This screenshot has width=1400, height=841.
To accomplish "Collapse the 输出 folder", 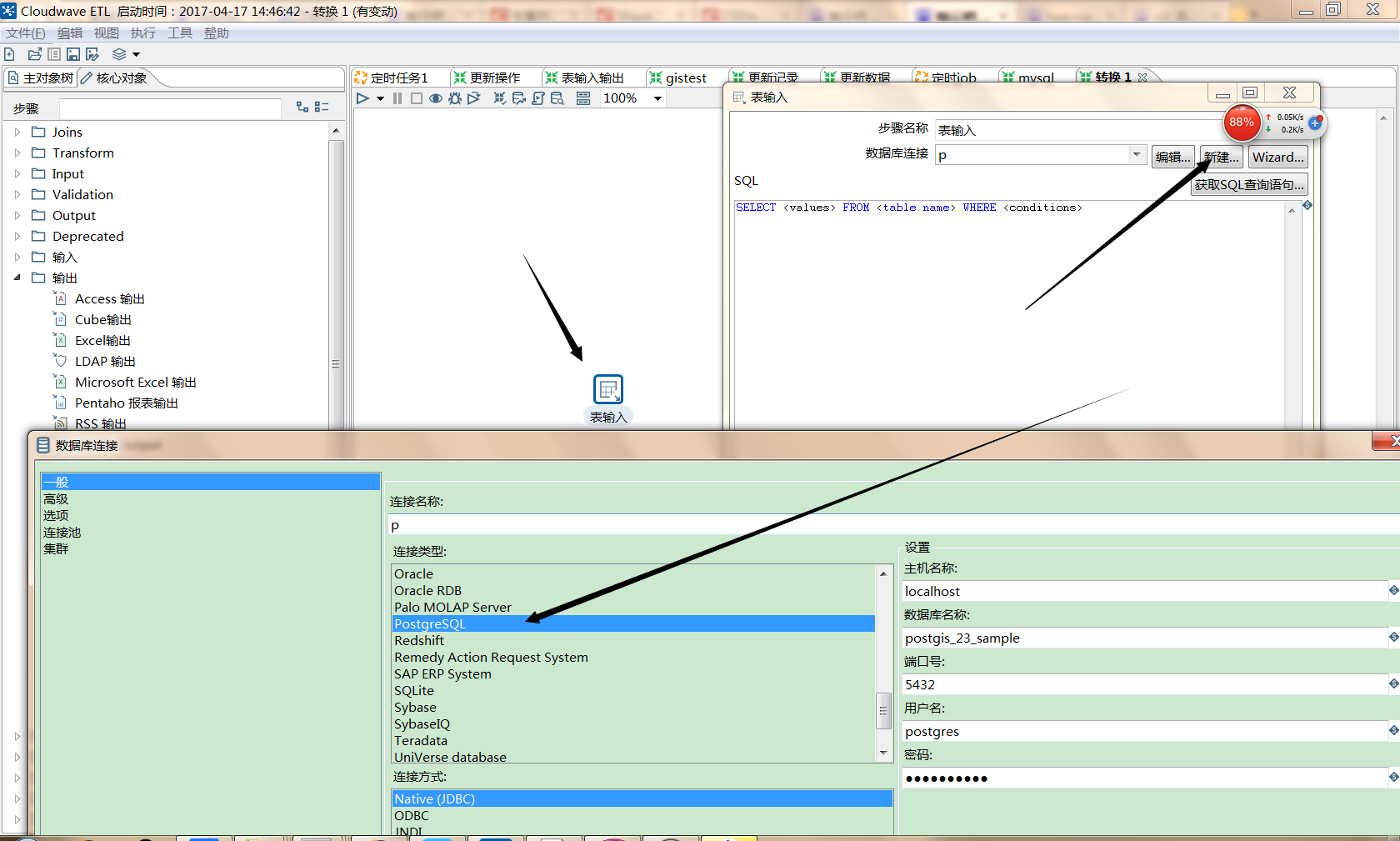I will [x=17, y=278].
